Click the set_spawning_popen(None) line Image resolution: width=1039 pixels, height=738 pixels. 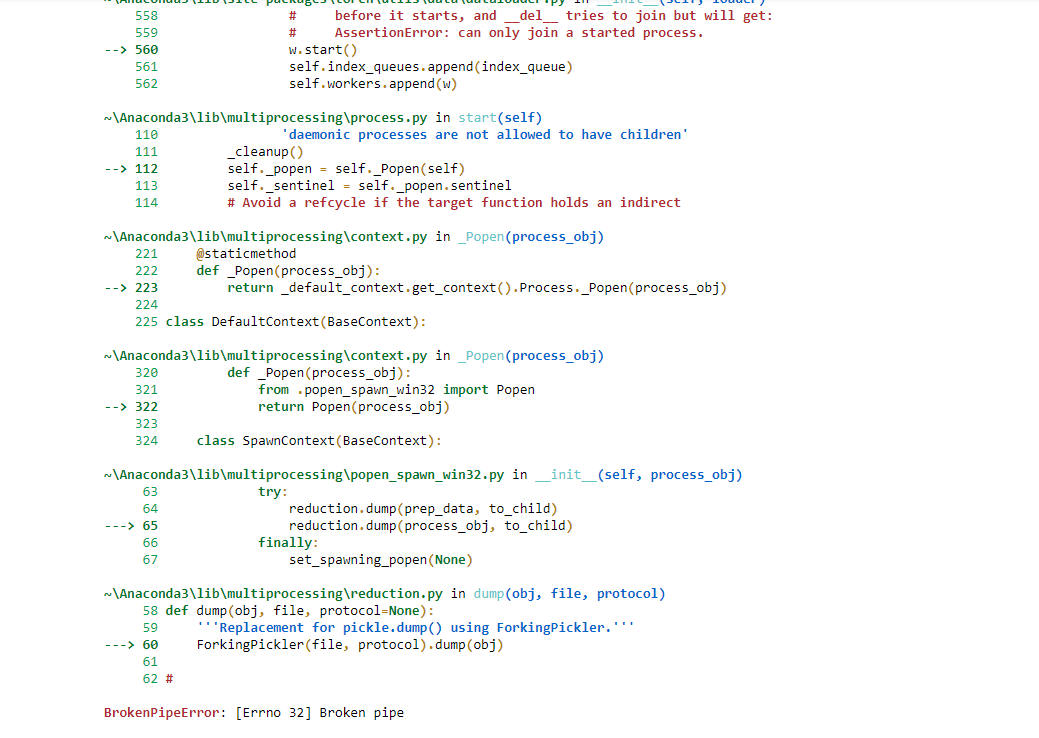click(x=380, y=560)
